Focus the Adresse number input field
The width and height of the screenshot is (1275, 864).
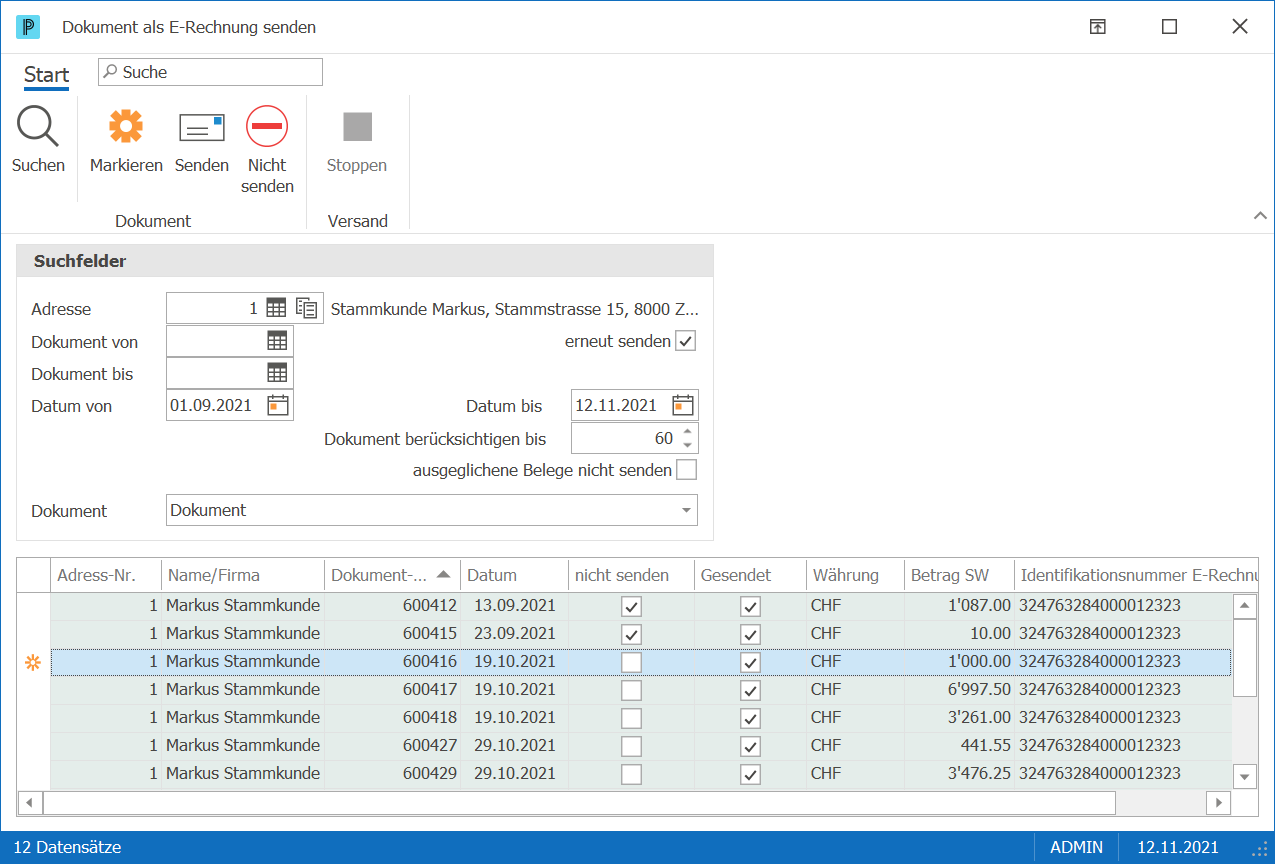tap(214, 308)
